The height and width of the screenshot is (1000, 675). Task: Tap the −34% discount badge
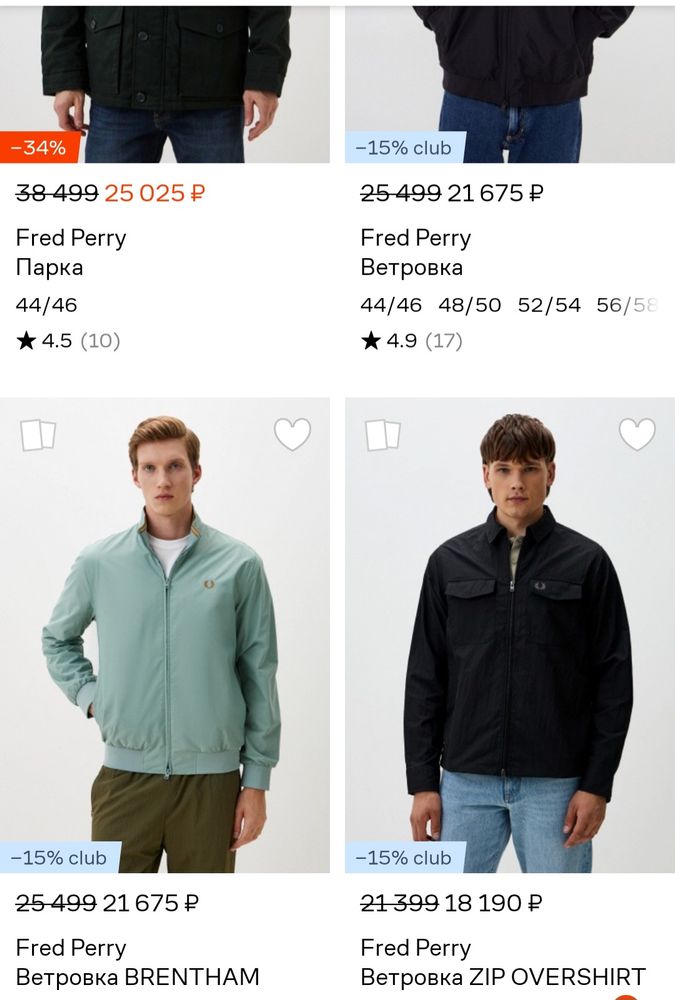point(38,148)
